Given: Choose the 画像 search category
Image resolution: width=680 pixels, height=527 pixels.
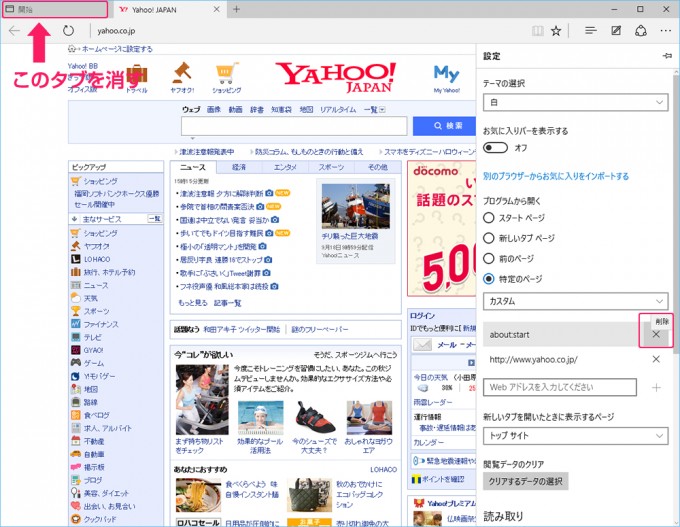Looking at the screenshot, I should 214,109.
